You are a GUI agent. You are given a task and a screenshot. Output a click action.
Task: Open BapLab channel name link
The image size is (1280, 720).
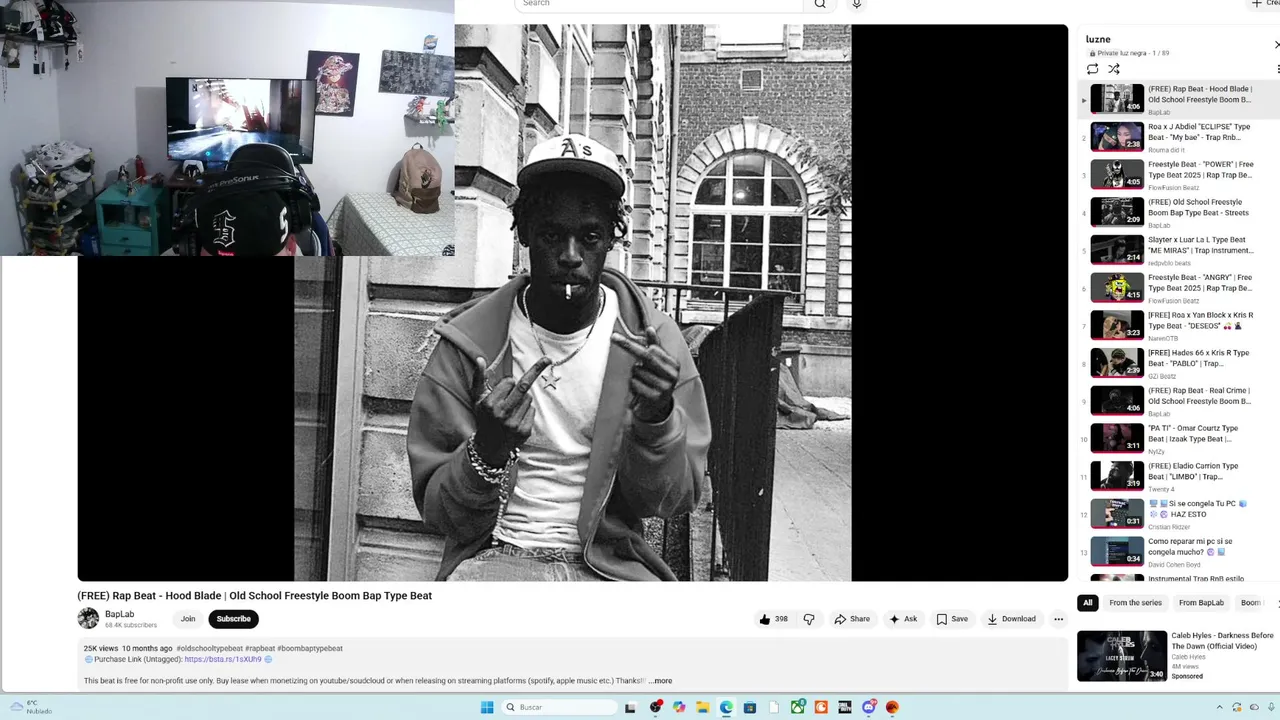tap(119, 614)
